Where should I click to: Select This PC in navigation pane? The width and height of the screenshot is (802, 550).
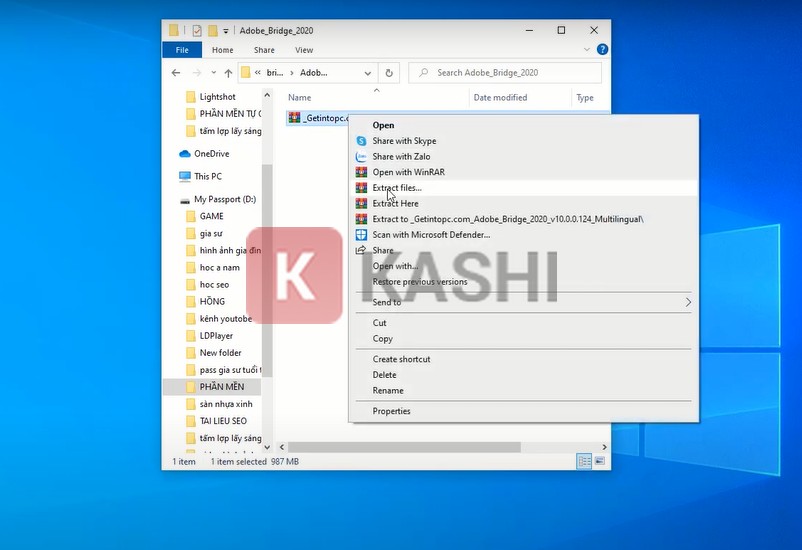[x=208, y=177]
